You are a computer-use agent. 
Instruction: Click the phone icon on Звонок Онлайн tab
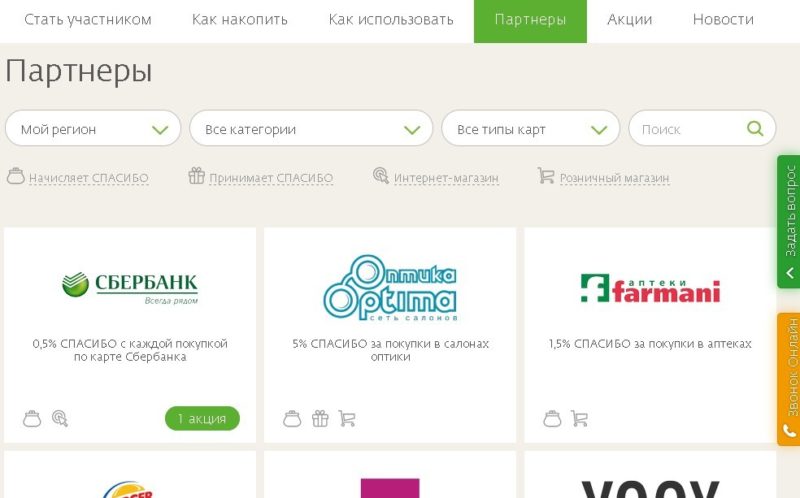790,432
